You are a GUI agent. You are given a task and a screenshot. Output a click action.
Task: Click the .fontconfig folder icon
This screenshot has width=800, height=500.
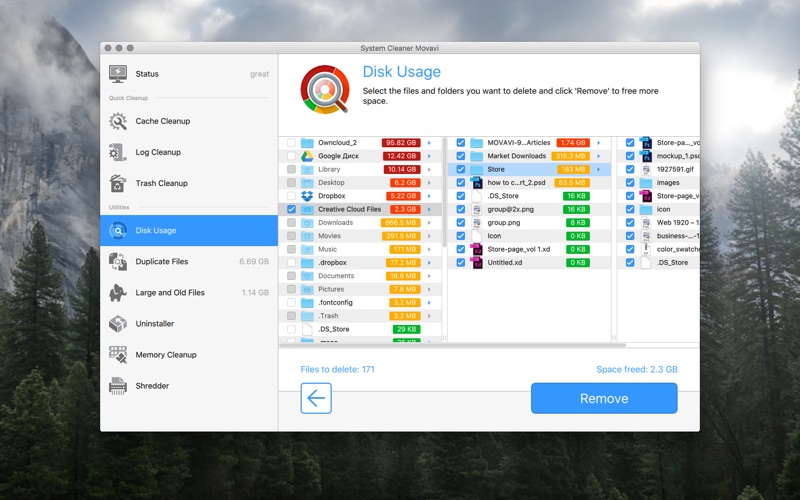307,303
